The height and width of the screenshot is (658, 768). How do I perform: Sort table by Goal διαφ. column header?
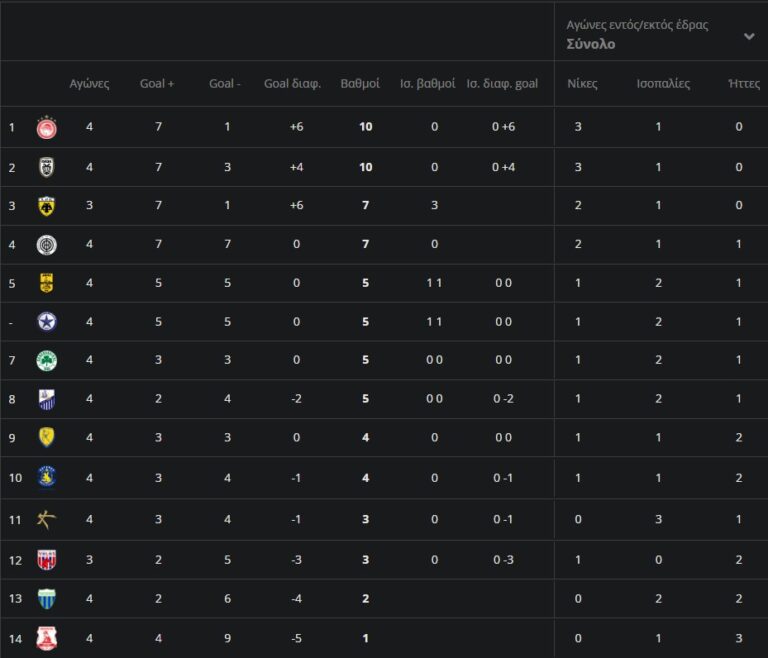(x=292, y=84)
